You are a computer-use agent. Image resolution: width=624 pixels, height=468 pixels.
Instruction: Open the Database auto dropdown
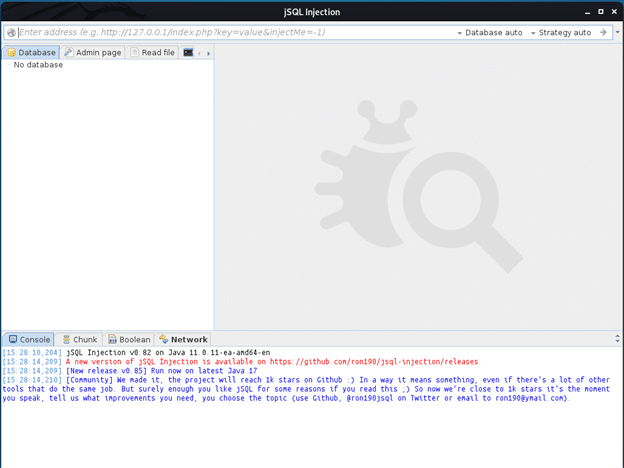[490, 32]
